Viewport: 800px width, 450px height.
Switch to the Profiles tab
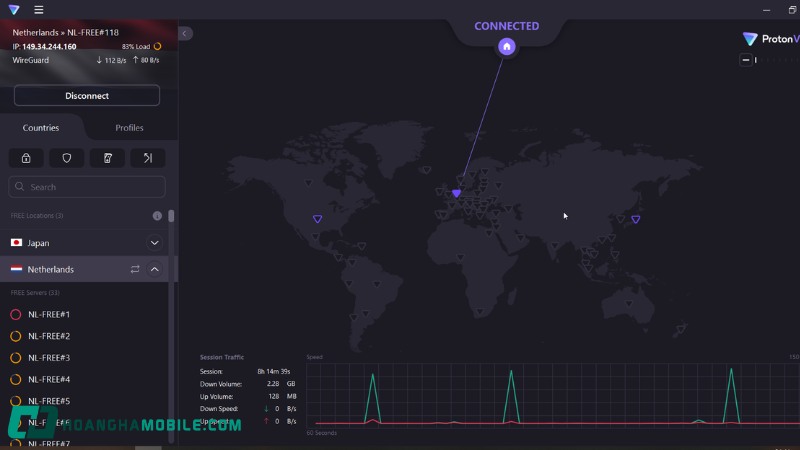pos(129,128)
